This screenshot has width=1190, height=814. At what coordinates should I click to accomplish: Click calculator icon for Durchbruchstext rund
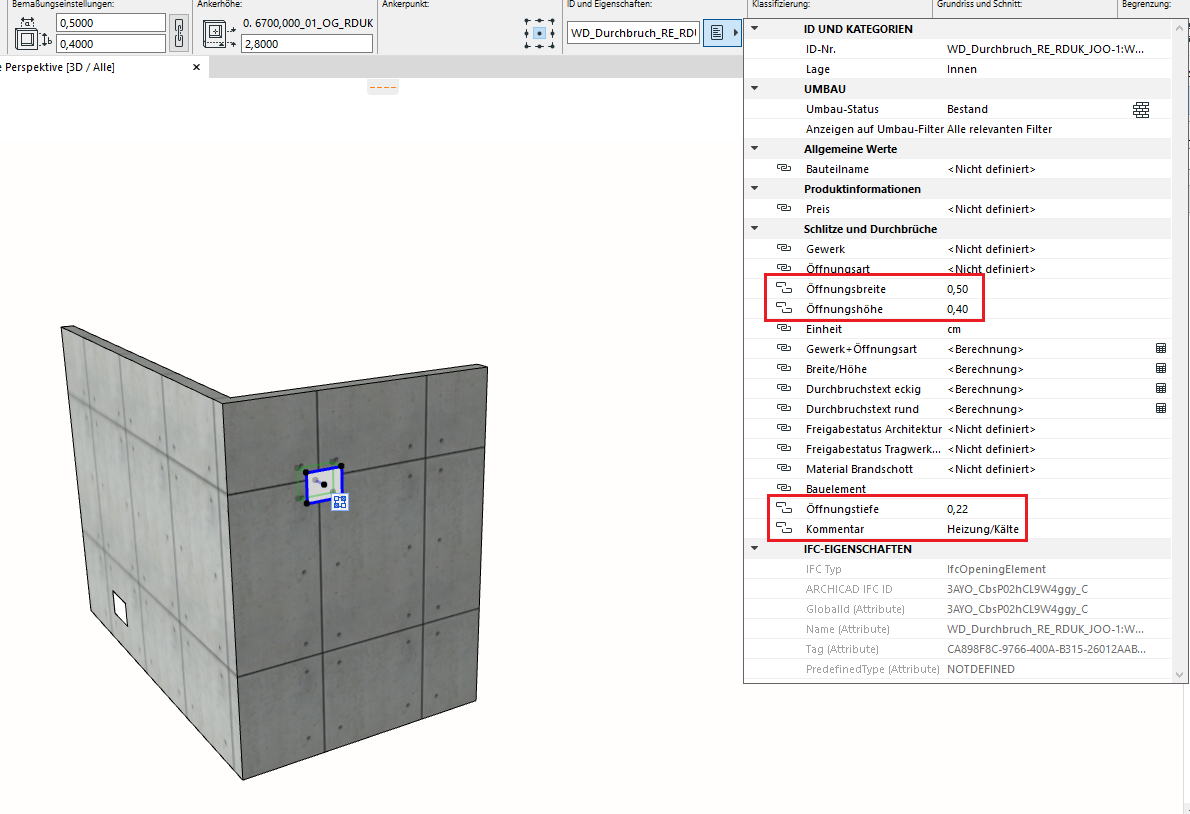coord(1161,409)
